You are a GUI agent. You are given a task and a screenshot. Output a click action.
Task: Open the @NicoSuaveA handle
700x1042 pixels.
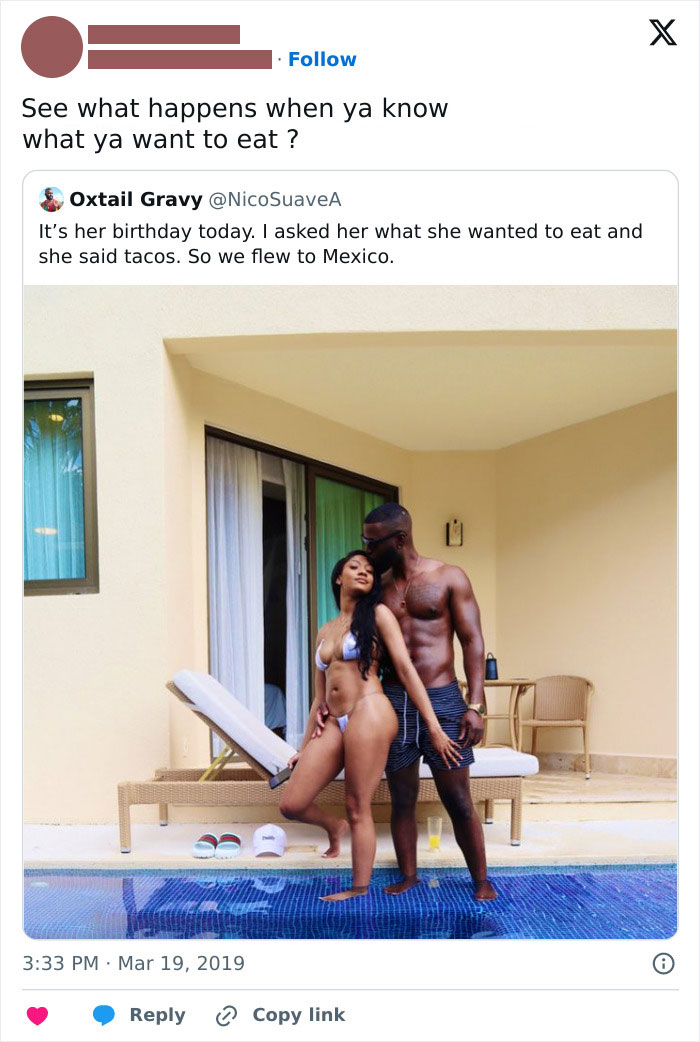tap(275, 199)
